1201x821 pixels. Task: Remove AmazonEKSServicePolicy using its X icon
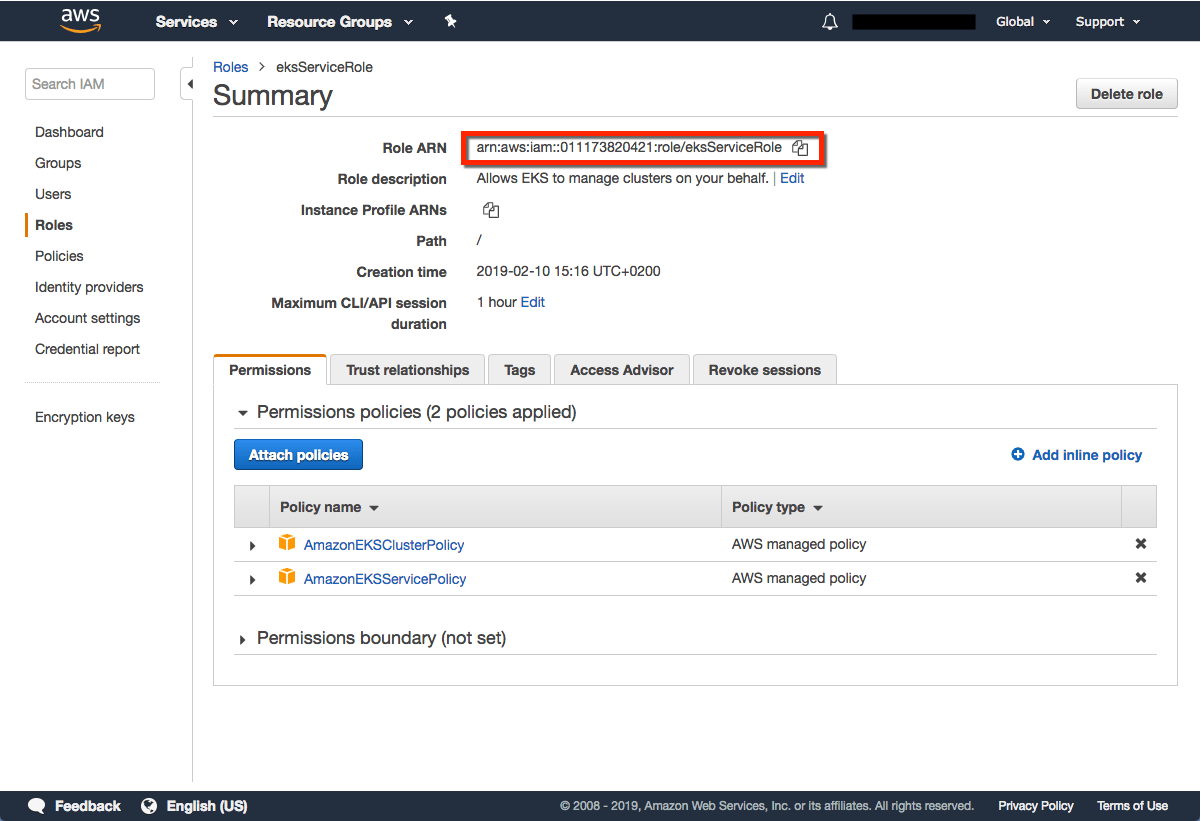(1141, 578)
